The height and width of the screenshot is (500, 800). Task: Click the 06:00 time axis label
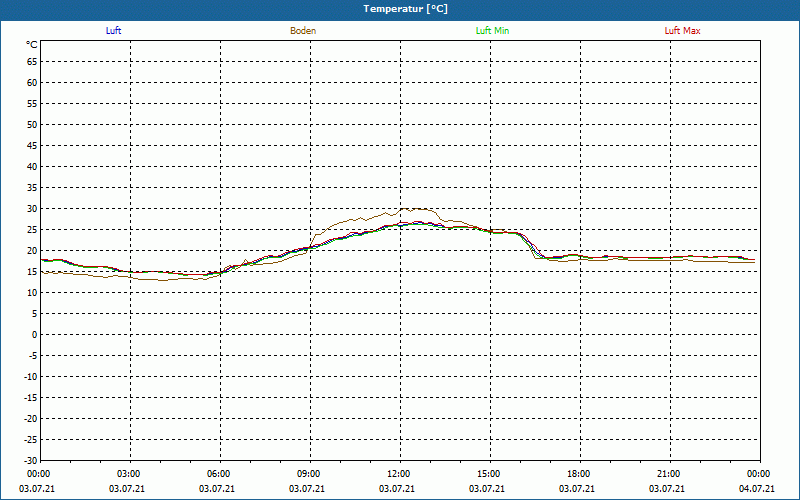click(218, 474)
